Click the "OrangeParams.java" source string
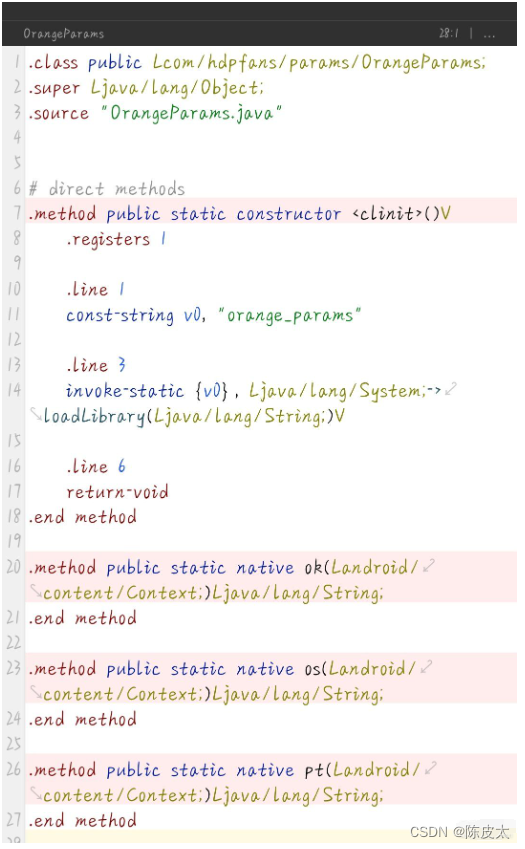525x849 pixels. [191, 113]
